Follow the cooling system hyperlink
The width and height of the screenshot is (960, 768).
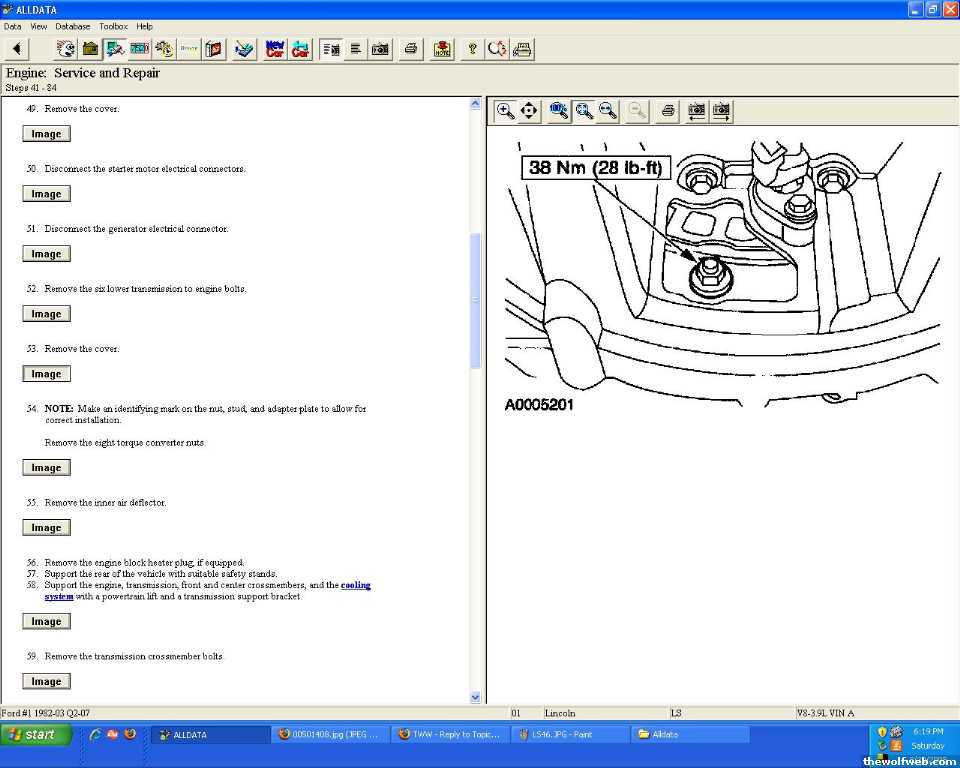click(355, 585)
